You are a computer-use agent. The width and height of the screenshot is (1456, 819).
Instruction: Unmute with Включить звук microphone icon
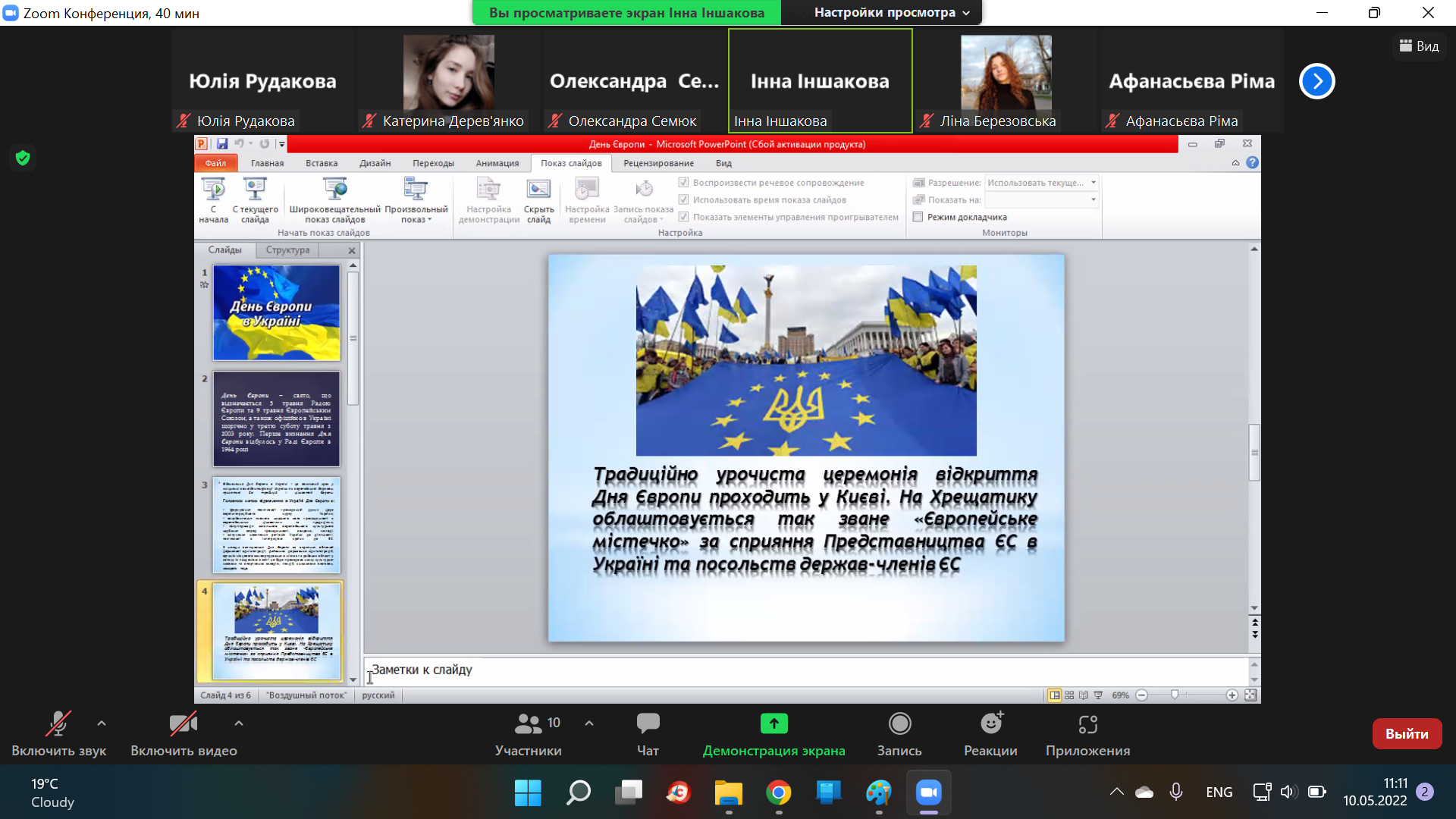[58, 723]
